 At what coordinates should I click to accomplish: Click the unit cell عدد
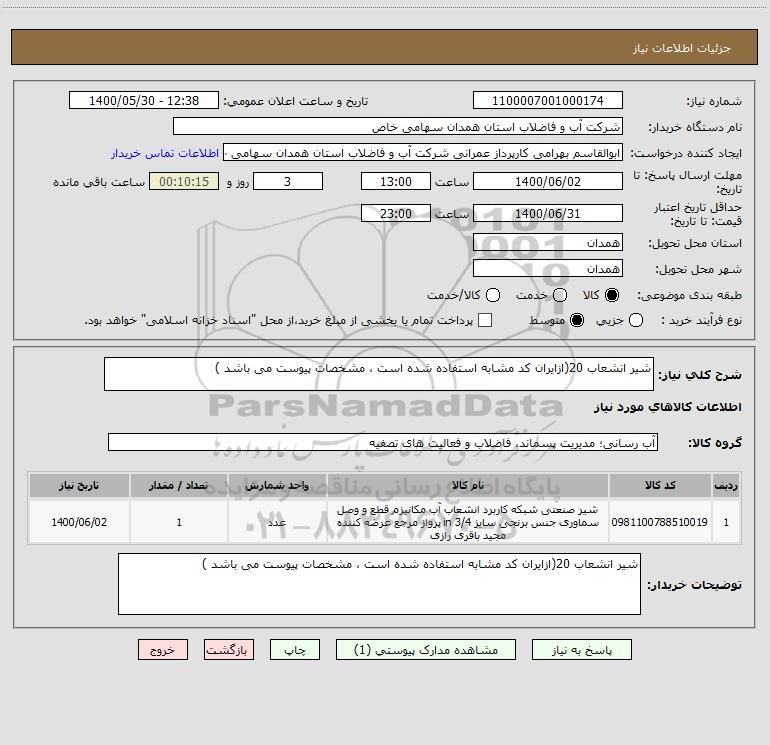click(x=277, y=522)
